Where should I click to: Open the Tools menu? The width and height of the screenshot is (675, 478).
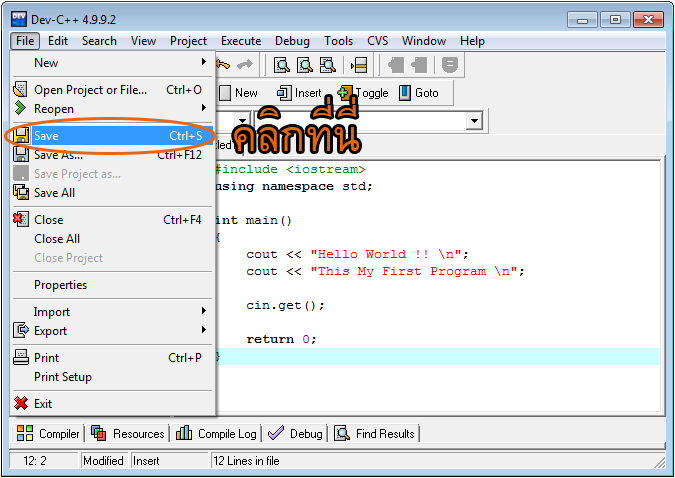(x=338, y=41)
